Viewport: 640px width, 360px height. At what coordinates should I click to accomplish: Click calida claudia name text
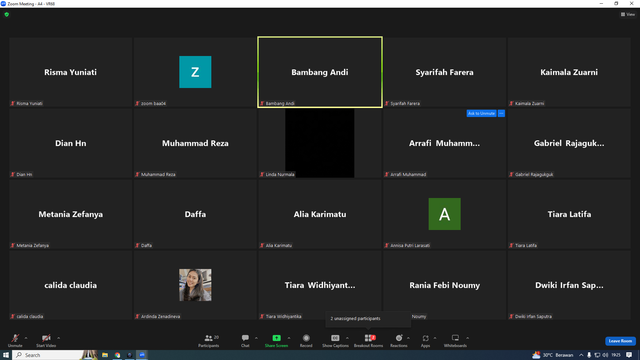point(71,285)
